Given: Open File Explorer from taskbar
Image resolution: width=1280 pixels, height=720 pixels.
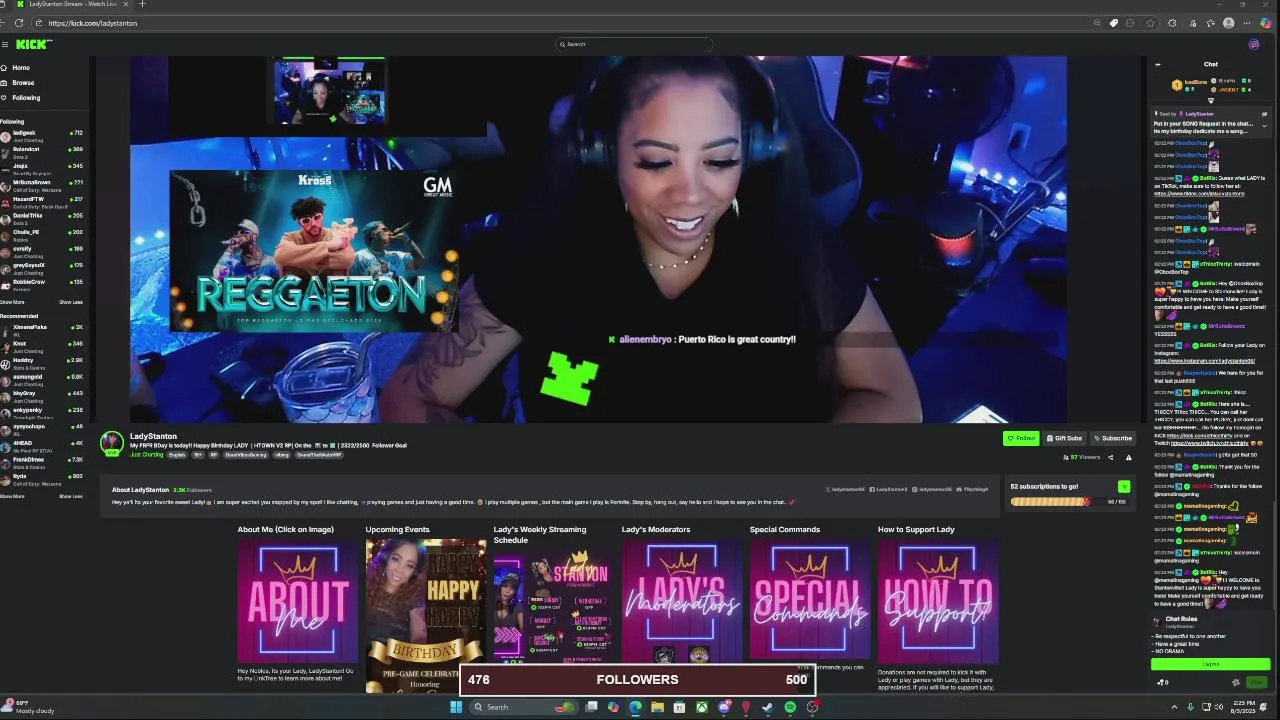Looking at the screenshot, I should pos(657,707).
